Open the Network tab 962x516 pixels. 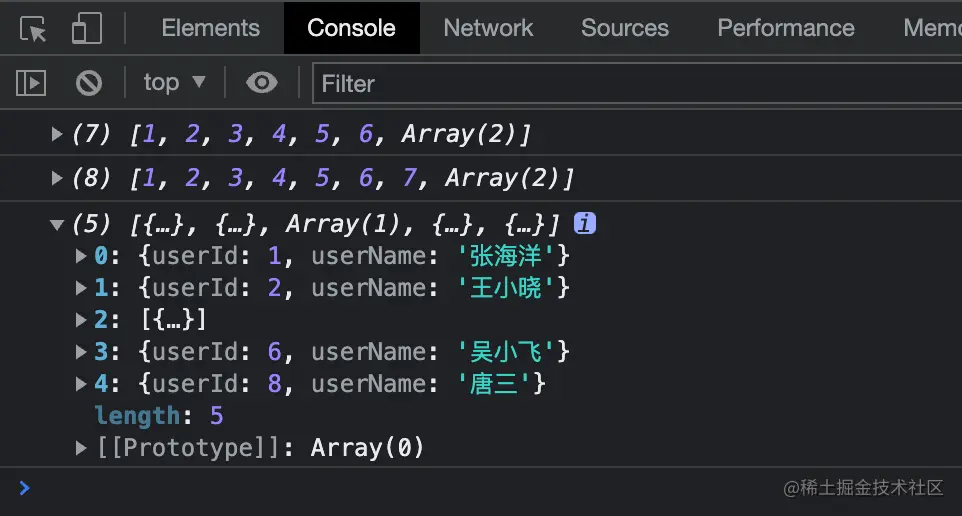(488, 29)
